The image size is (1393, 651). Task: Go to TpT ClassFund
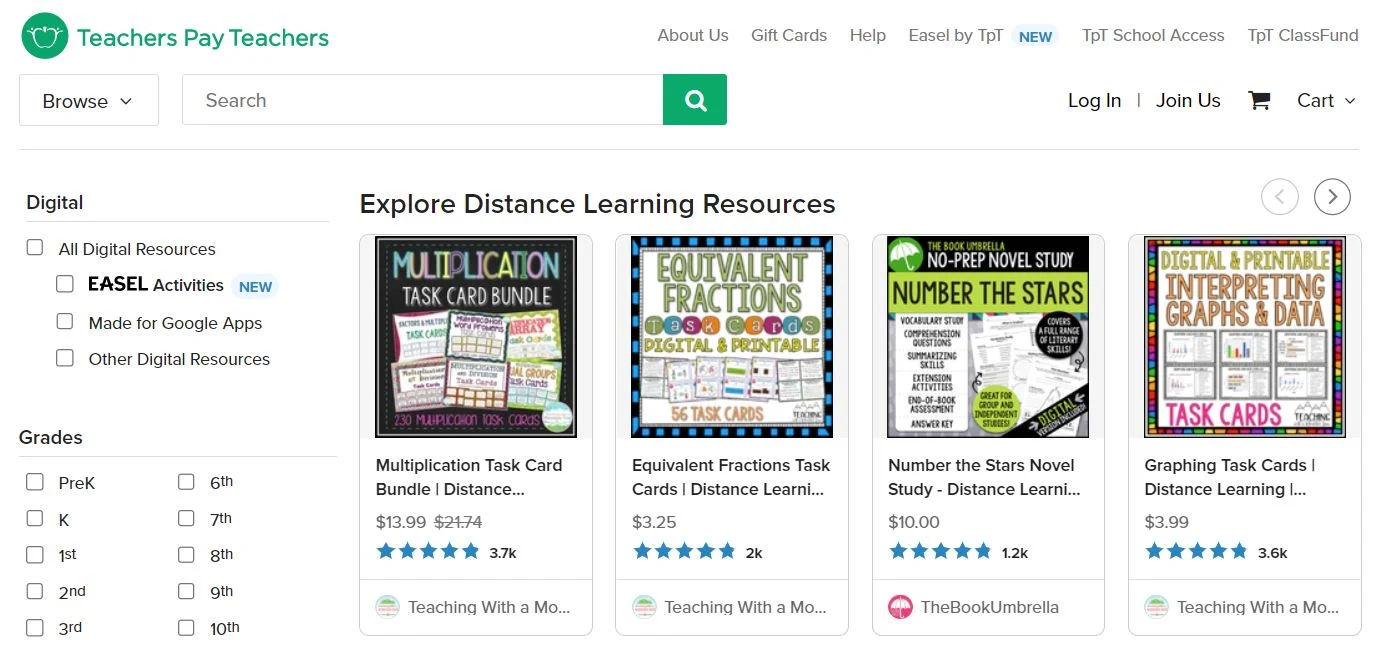tap(1303, 35)
